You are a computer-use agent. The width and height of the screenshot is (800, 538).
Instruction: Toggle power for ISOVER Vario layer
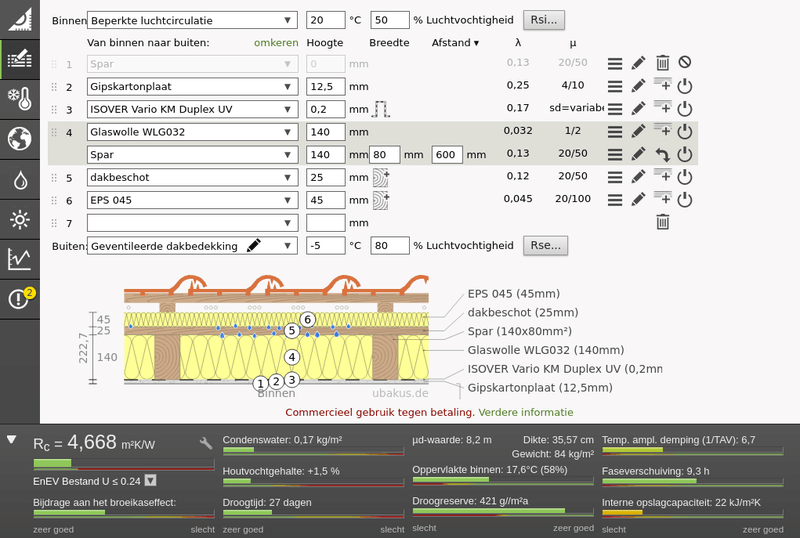tap(685, 109)
